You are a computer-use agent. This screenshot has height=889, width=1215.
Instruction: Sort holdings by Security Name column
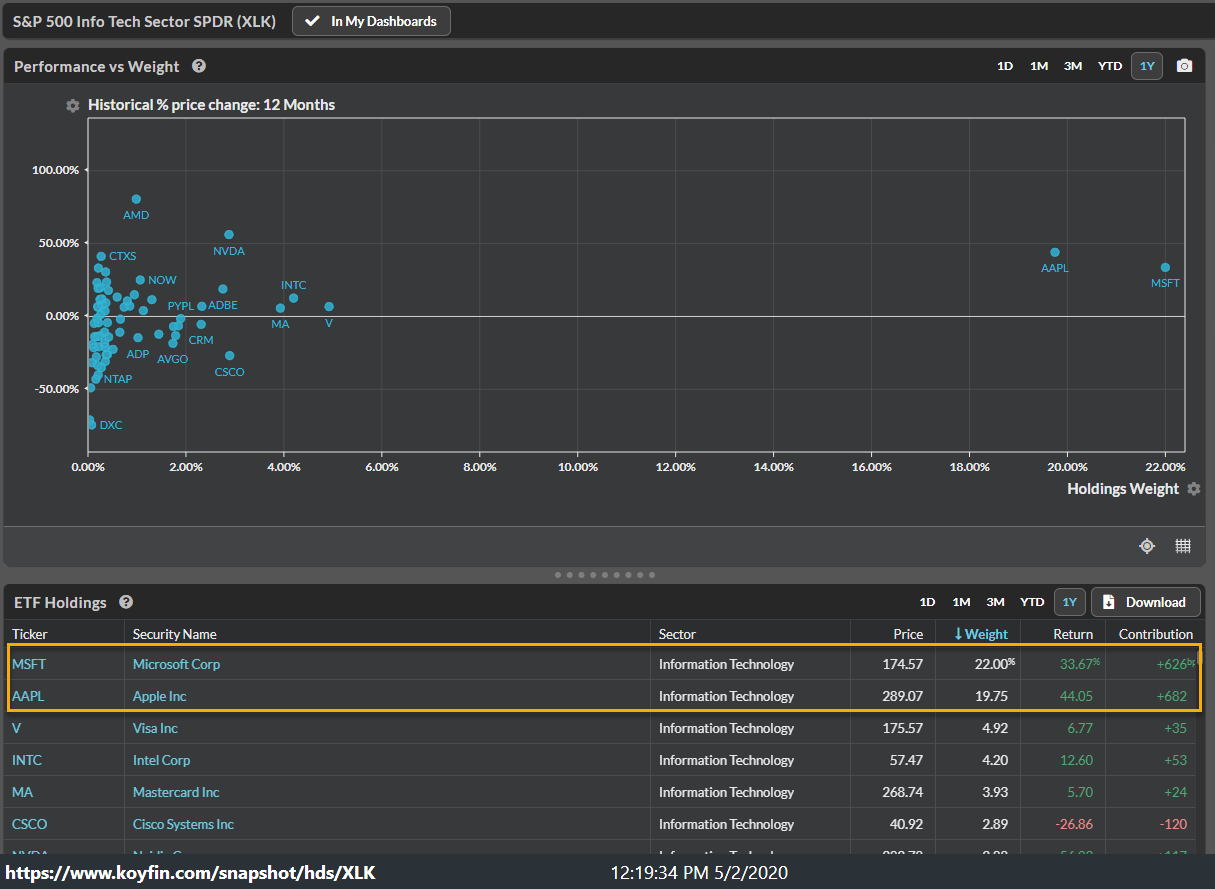[175, 634]
